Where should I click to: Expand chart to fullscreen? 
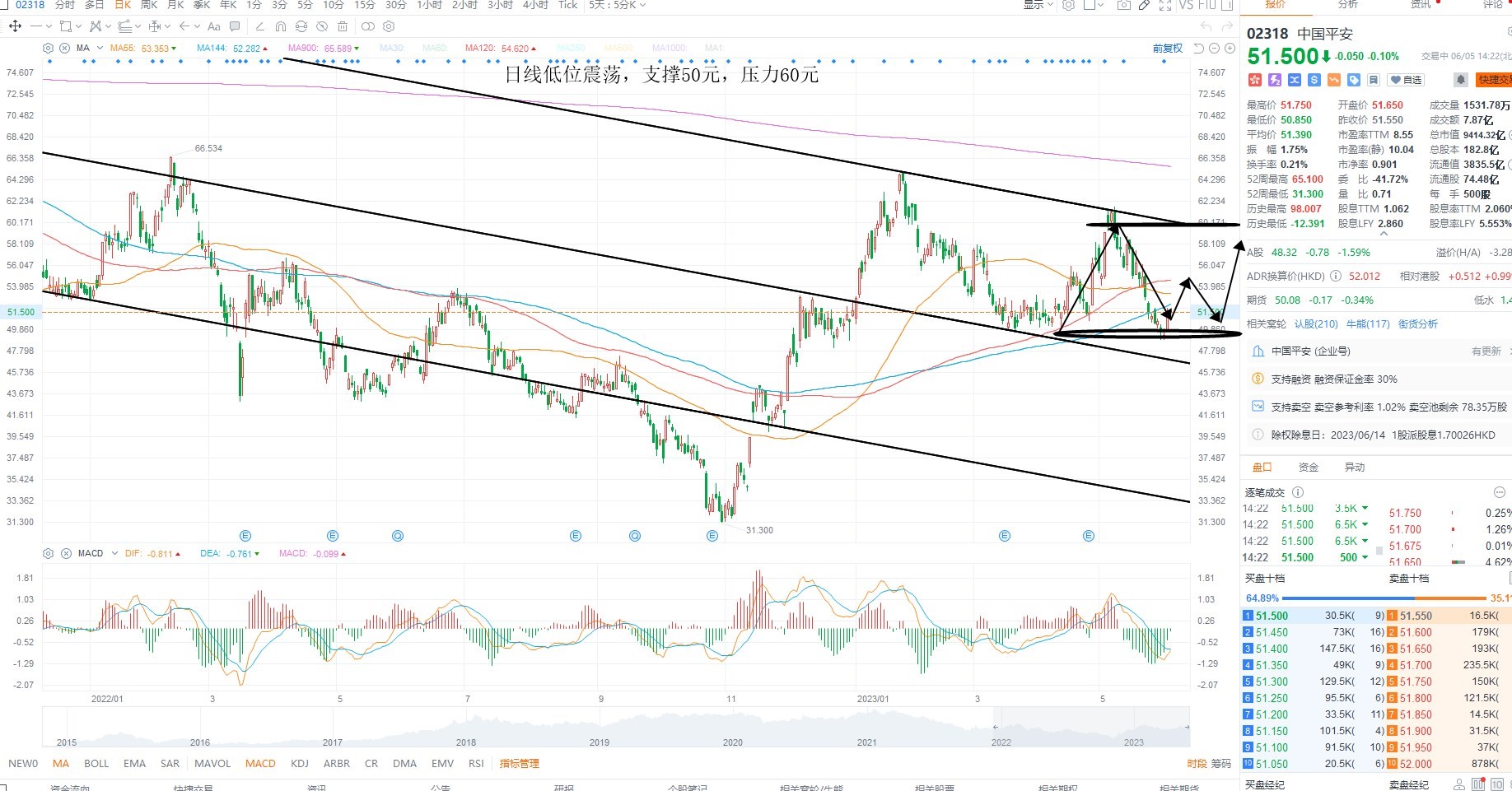pos(1165,5)
